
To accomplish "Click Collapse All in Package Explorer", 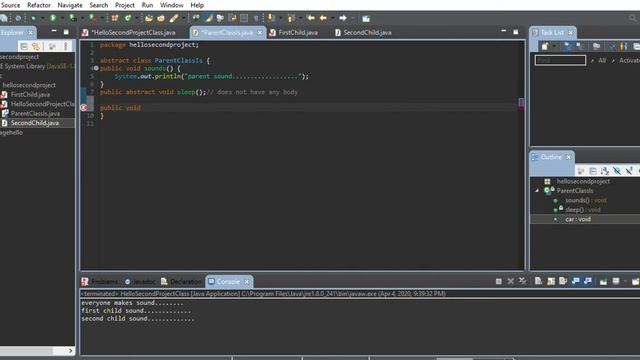I will [x=24, y=46].
